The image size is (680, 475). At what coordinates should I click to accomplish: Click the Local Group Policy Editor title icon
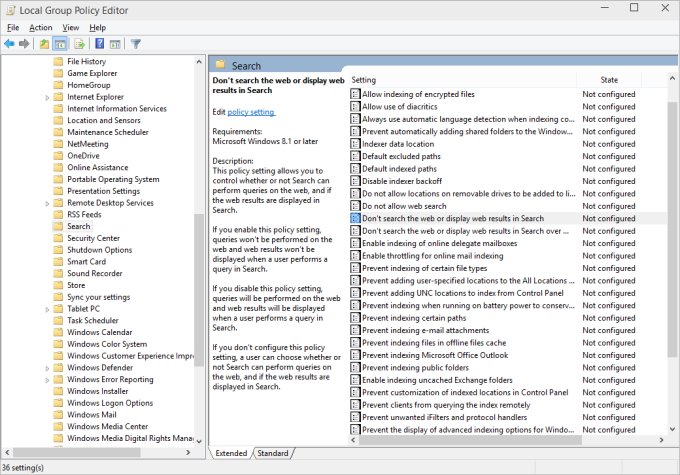click(10, 10)
